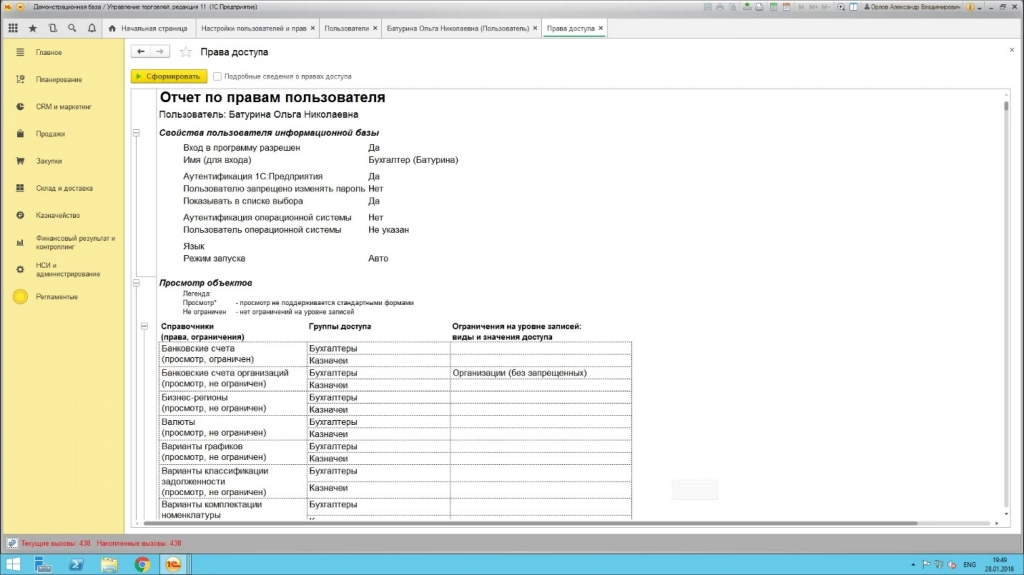Screen dimensions: 1024x575
Task: Show hidden system tray icons
Action: pyautogui.click(x=913, y=565)
